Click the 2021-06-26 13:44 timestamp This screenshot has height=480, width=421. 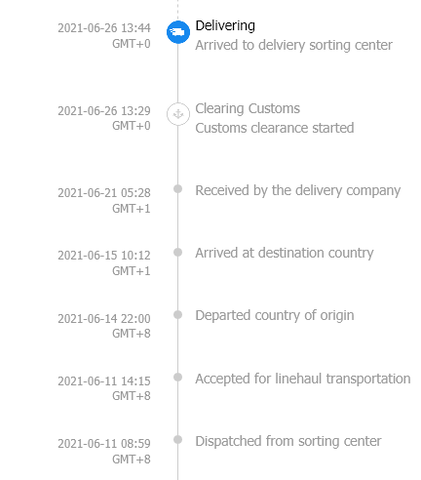point(104,28)
